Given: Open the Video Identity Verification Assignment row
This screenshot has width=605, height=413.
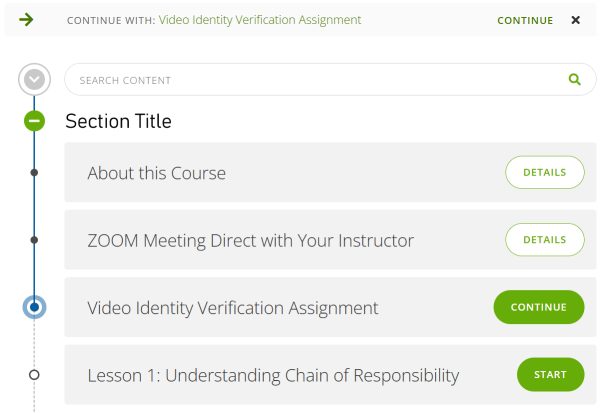Looking at the screenshot, I should [233, 308].
